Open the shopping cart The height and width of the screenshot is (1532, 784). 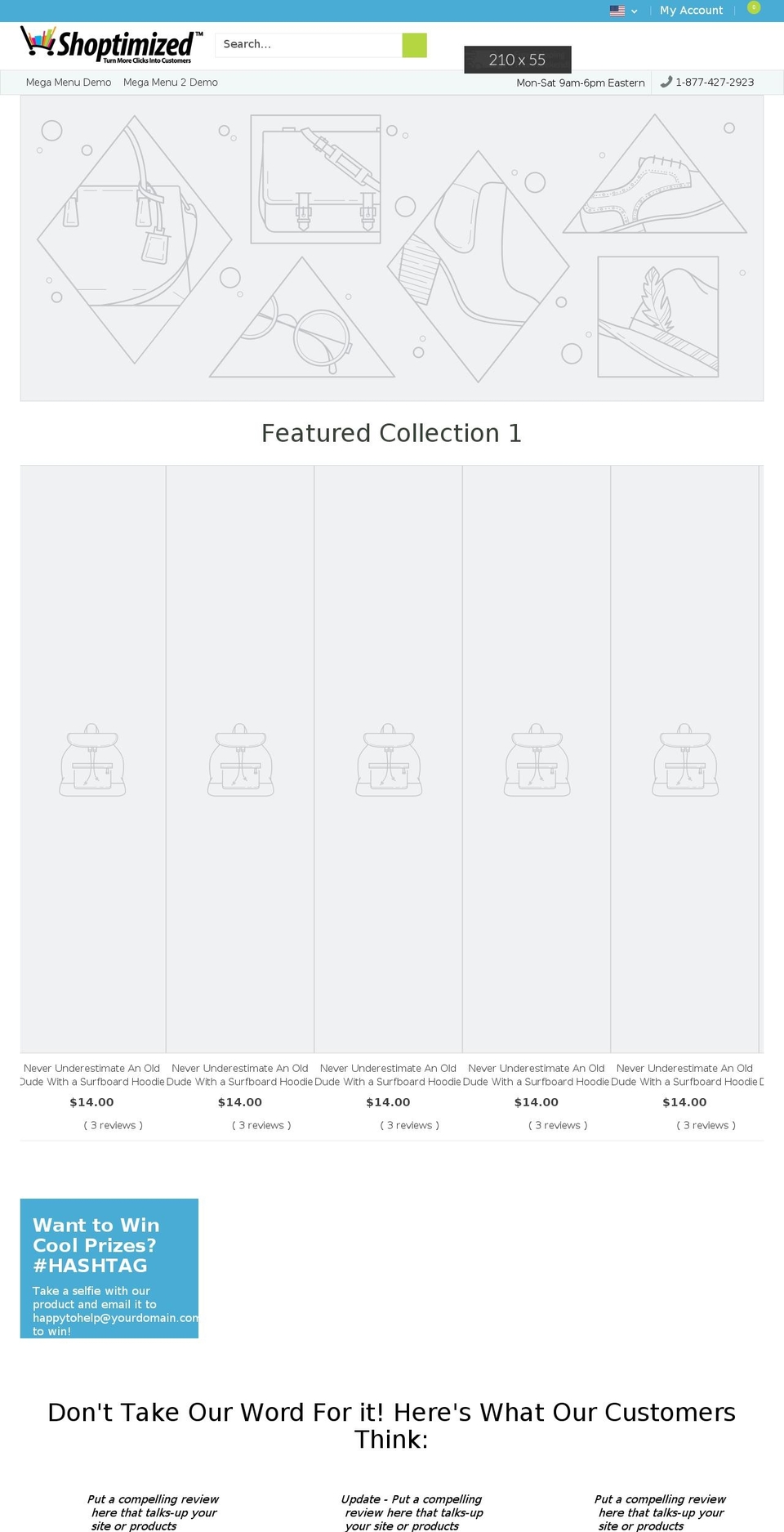(752, 10)
